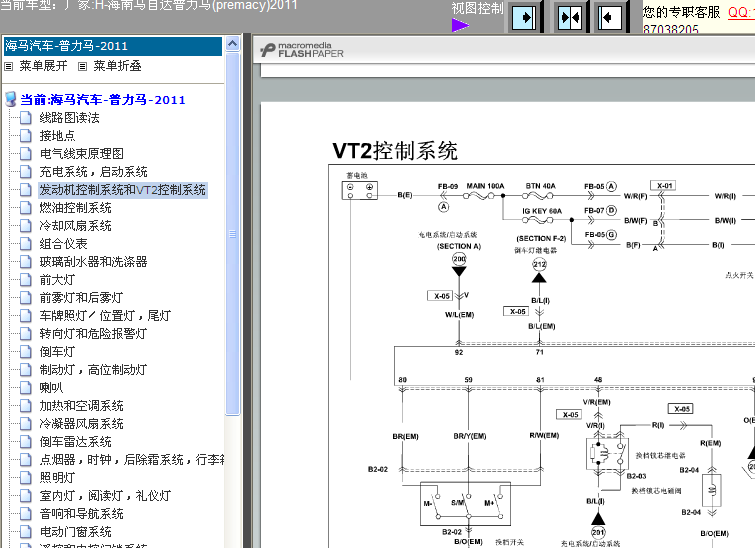Open 室内灯，阅读灯，礼仪灯 in the tree

point(105,496)
